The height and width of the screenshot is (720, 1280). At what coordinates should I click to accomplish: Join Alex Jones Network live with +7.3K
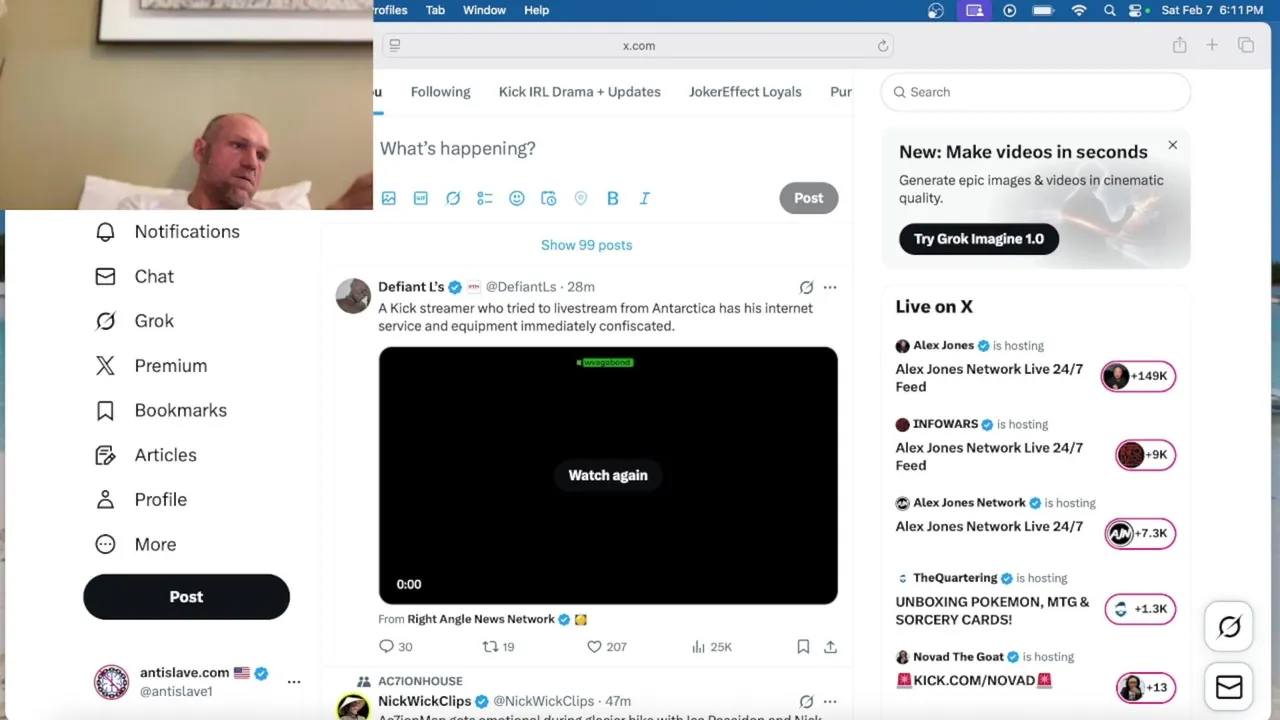point(1140,533)
